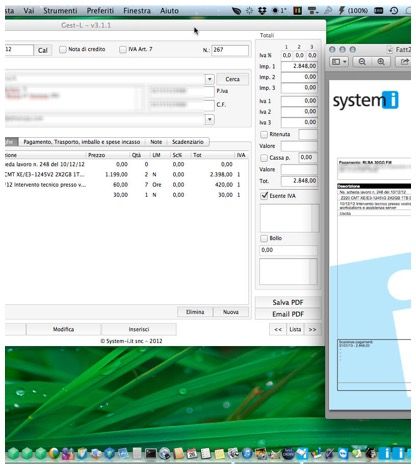Click the Sc% column header
The width and height of the screenshot is (416, 469).
click(180, 155)
